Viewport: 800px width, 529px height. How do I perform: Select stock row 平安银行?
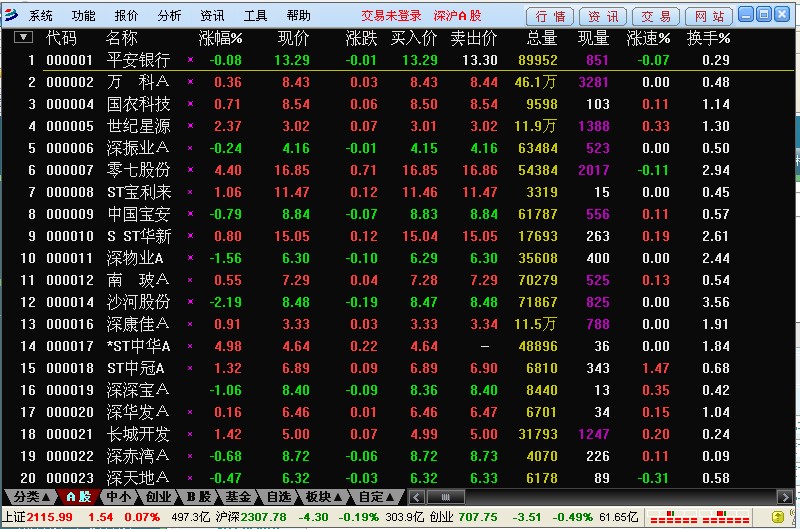tap(398, 60)
